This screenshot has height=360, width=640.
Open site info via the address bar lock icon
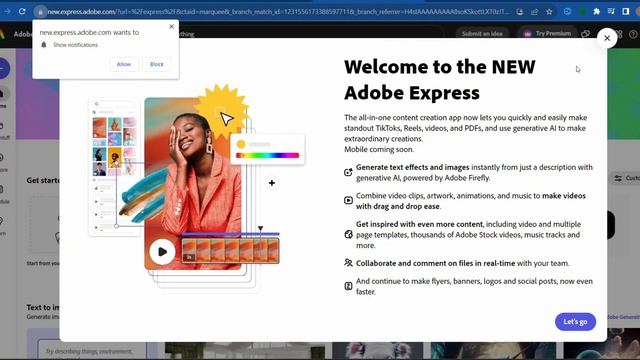coord(40,12)
